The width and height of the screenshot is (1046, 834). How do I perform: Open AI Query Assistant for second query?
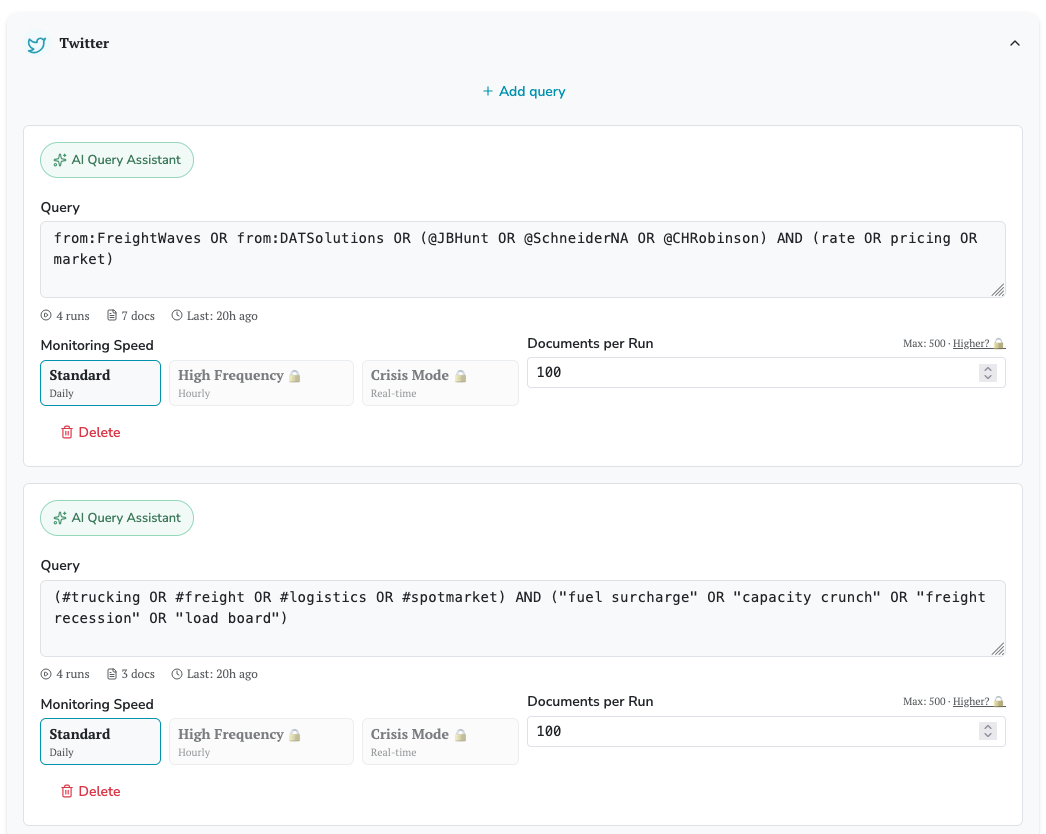click(117, 518)
